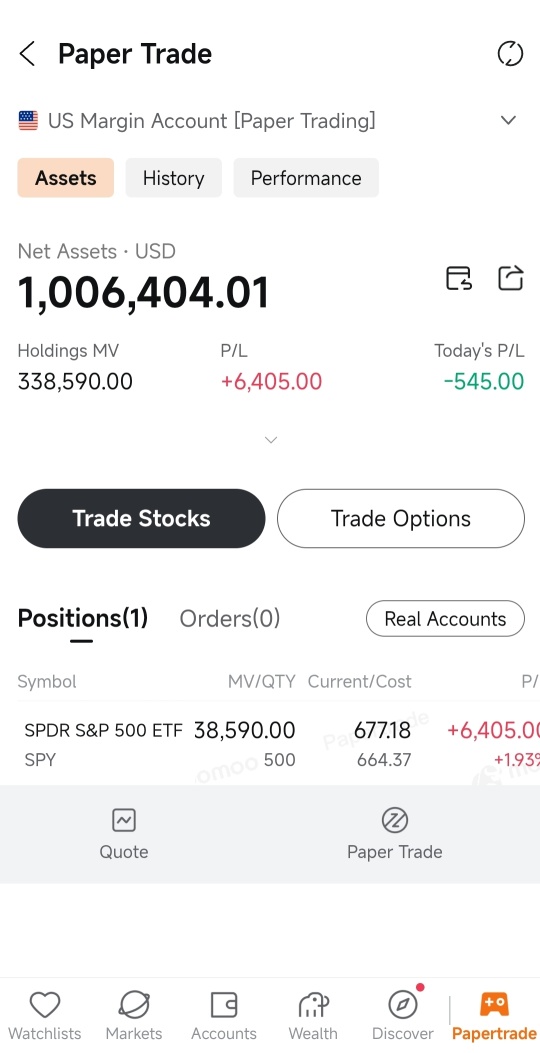
Task: Switch to the History tab
Action: point(173,178)
